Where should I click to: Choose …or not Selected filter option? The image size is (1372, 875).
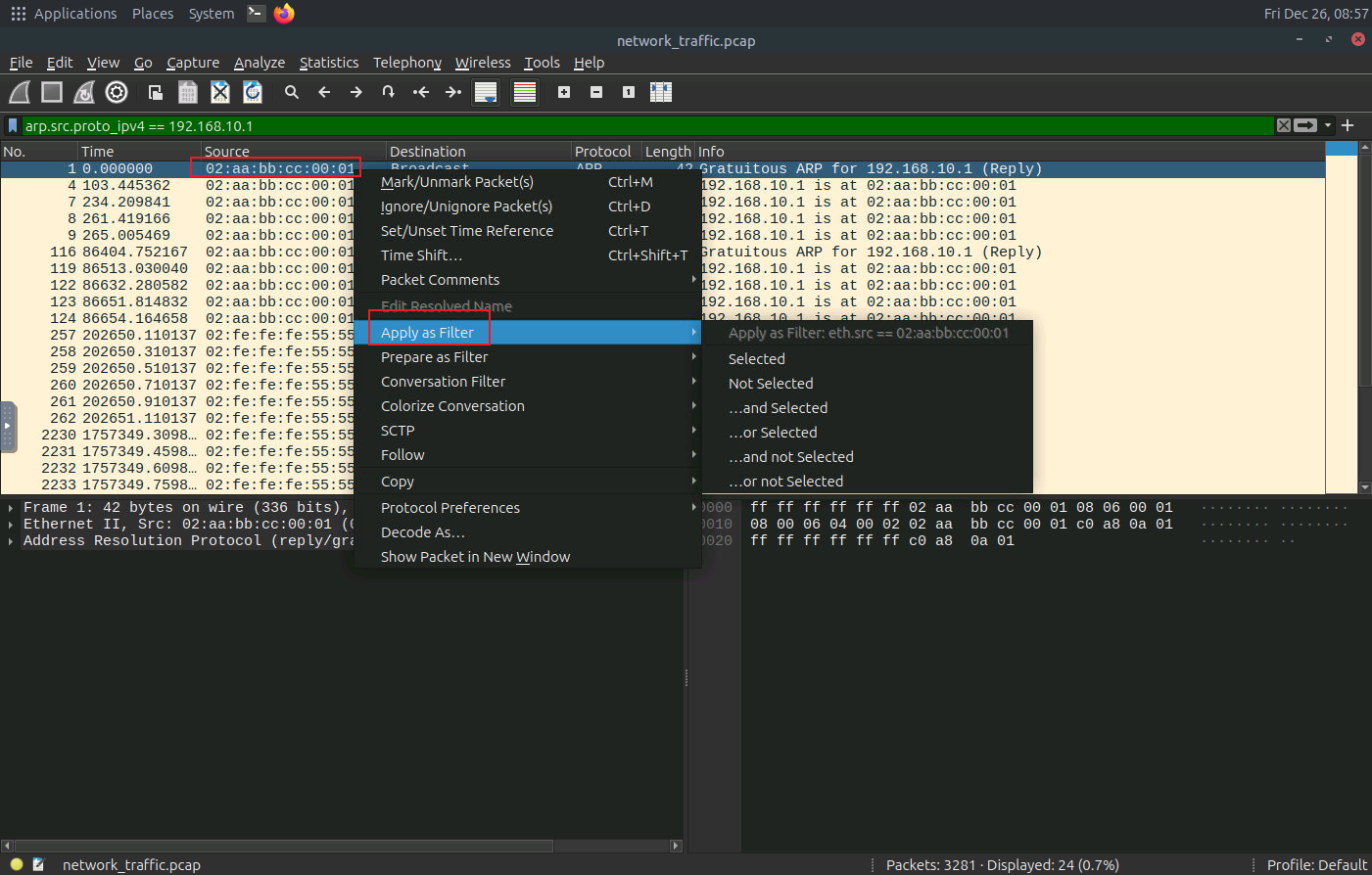(867, 482)
